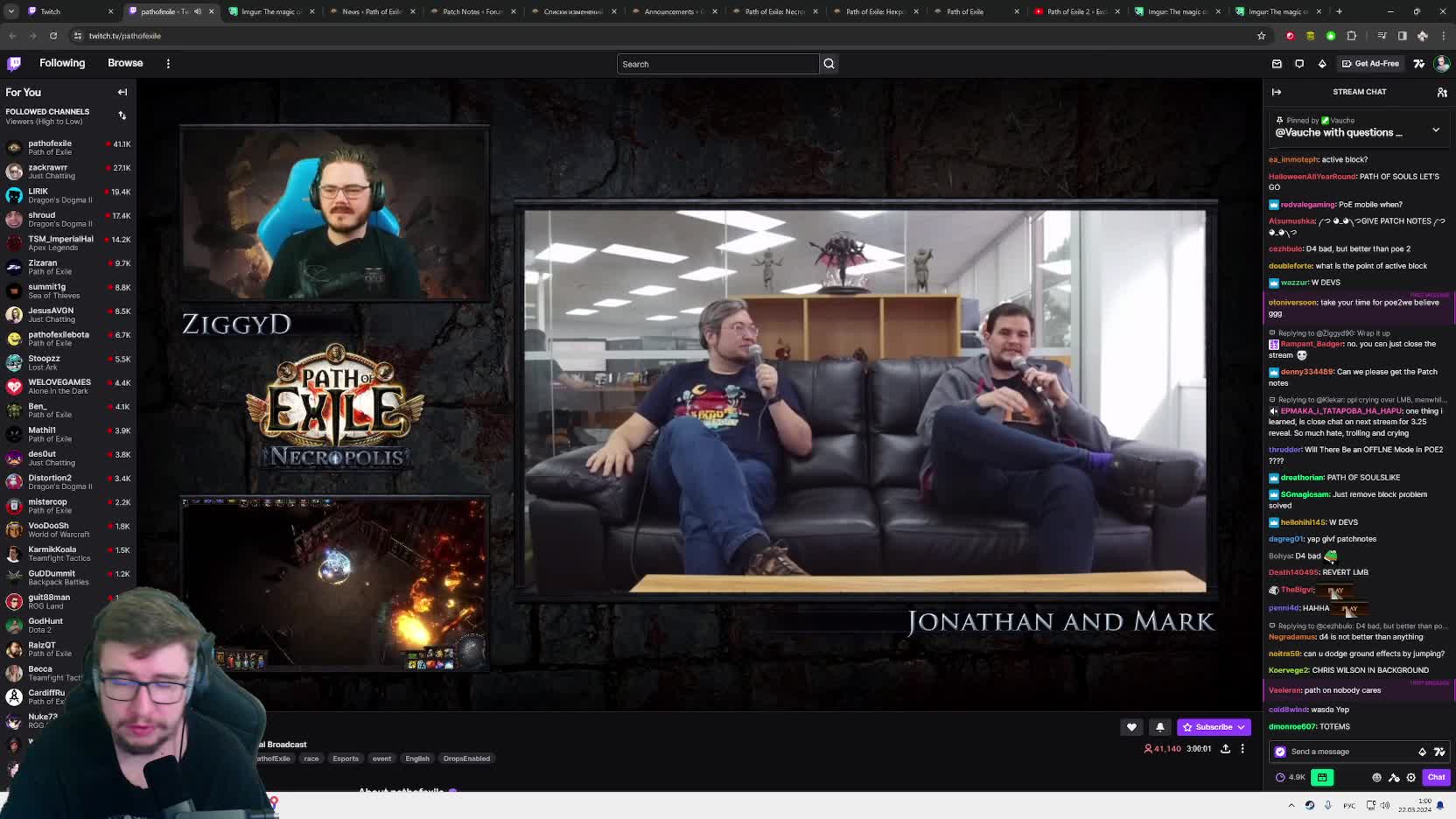Open the Zizaran channel
1456x819 pixels.
[67, 267]
